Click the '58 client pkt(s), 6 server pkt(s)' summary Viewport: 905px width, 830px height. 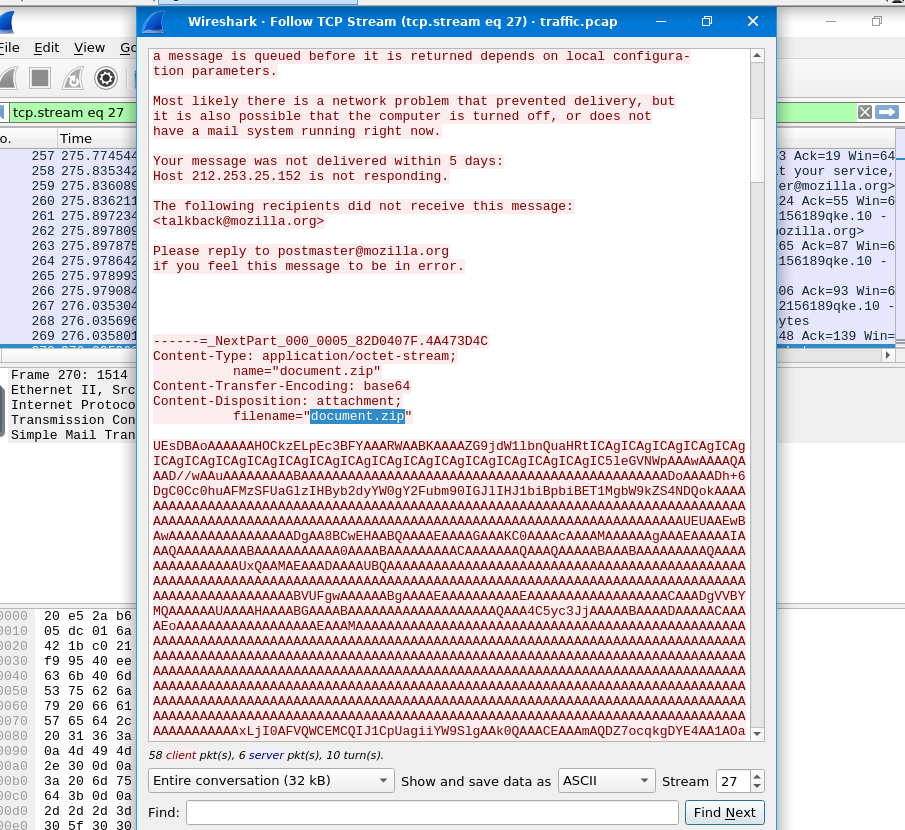[x=265, y=755]
